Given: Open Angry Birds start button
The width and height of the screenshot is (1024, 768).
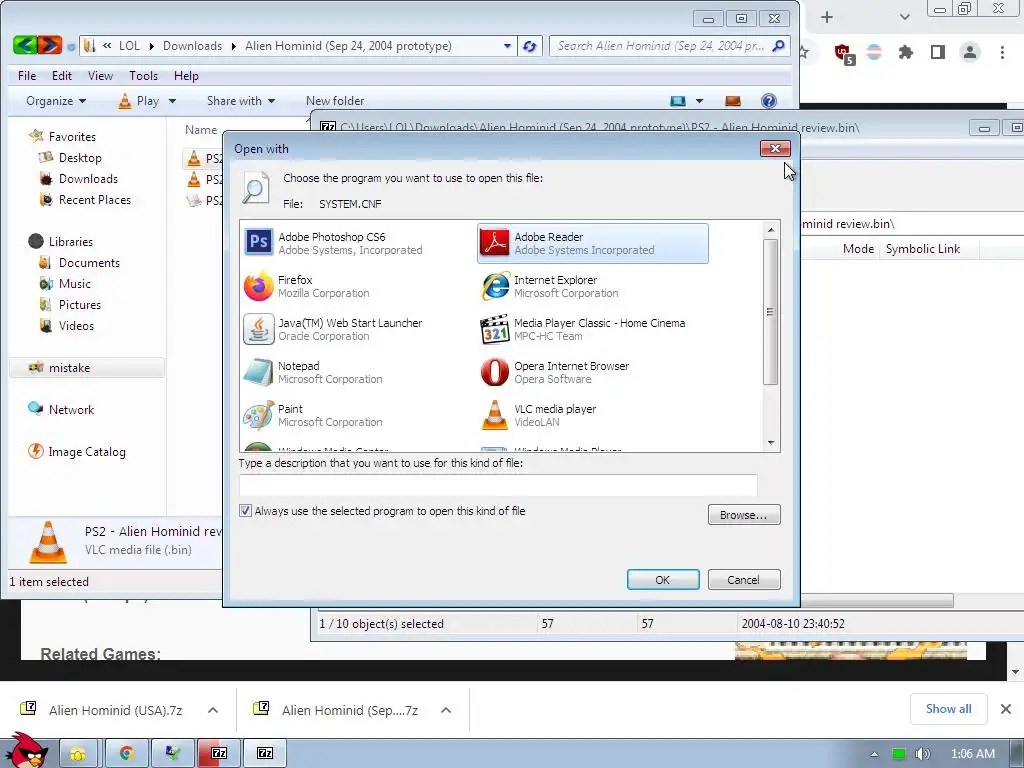Looking at the screenshot, I should 26,750.
